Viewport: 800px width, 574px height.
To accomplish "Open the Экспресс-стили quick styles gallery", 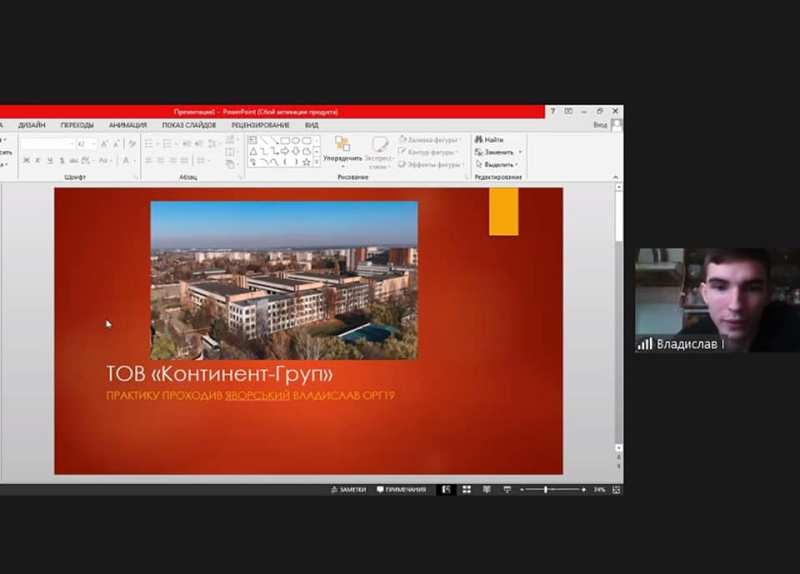I will pyautogui.click(x=379, y=152).
